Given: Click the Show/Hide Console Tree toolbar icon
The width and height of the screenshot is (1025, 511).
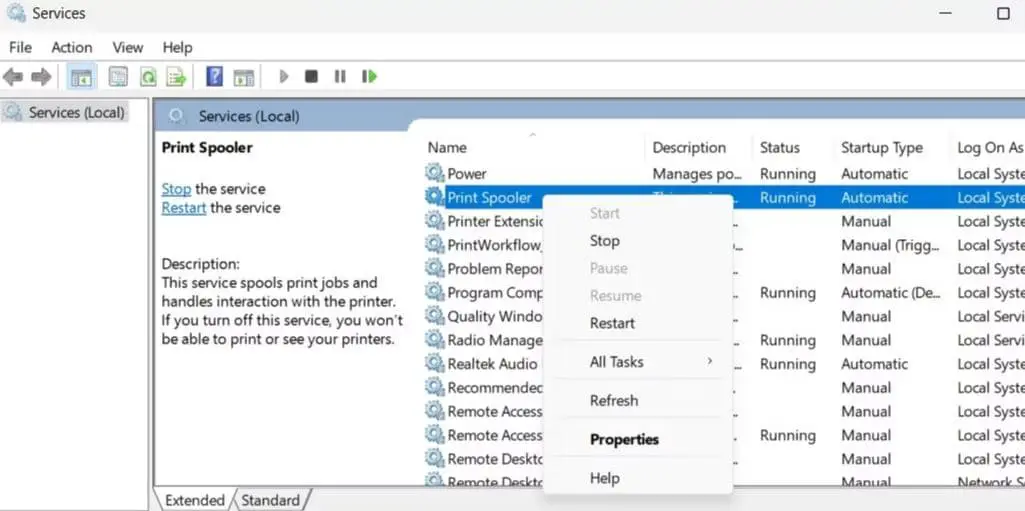Looking at the screenshot, I should (81, 77).
